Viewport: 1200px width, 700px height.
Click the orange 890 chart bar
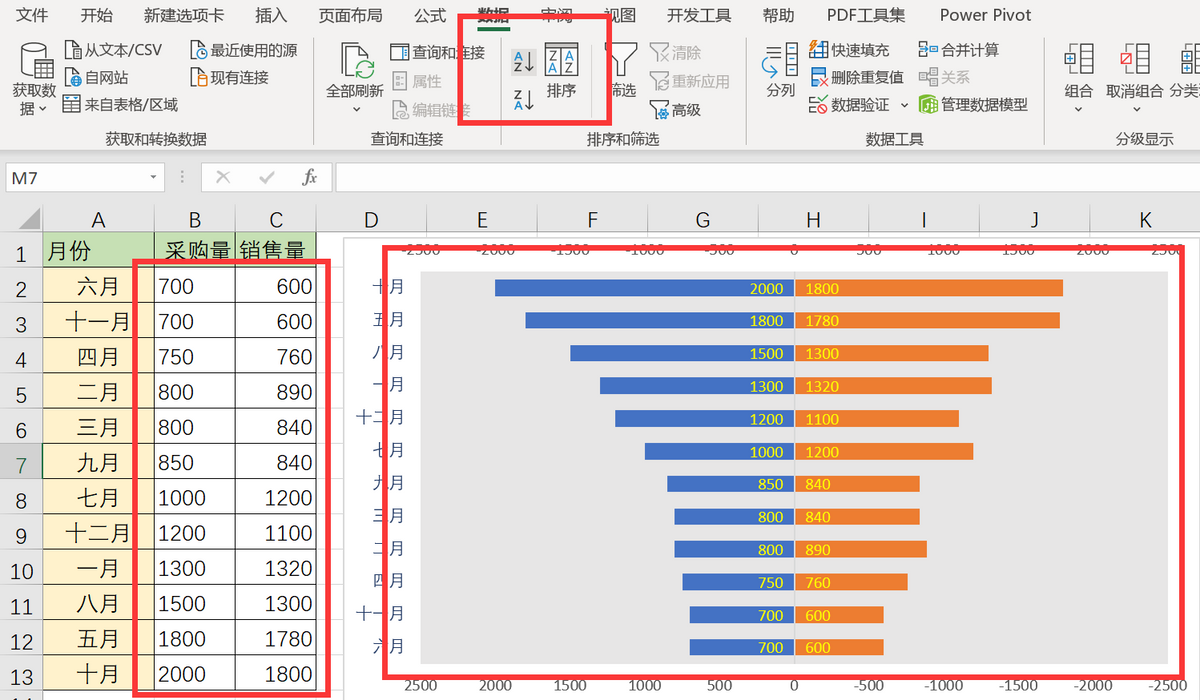tap(860, 549)
